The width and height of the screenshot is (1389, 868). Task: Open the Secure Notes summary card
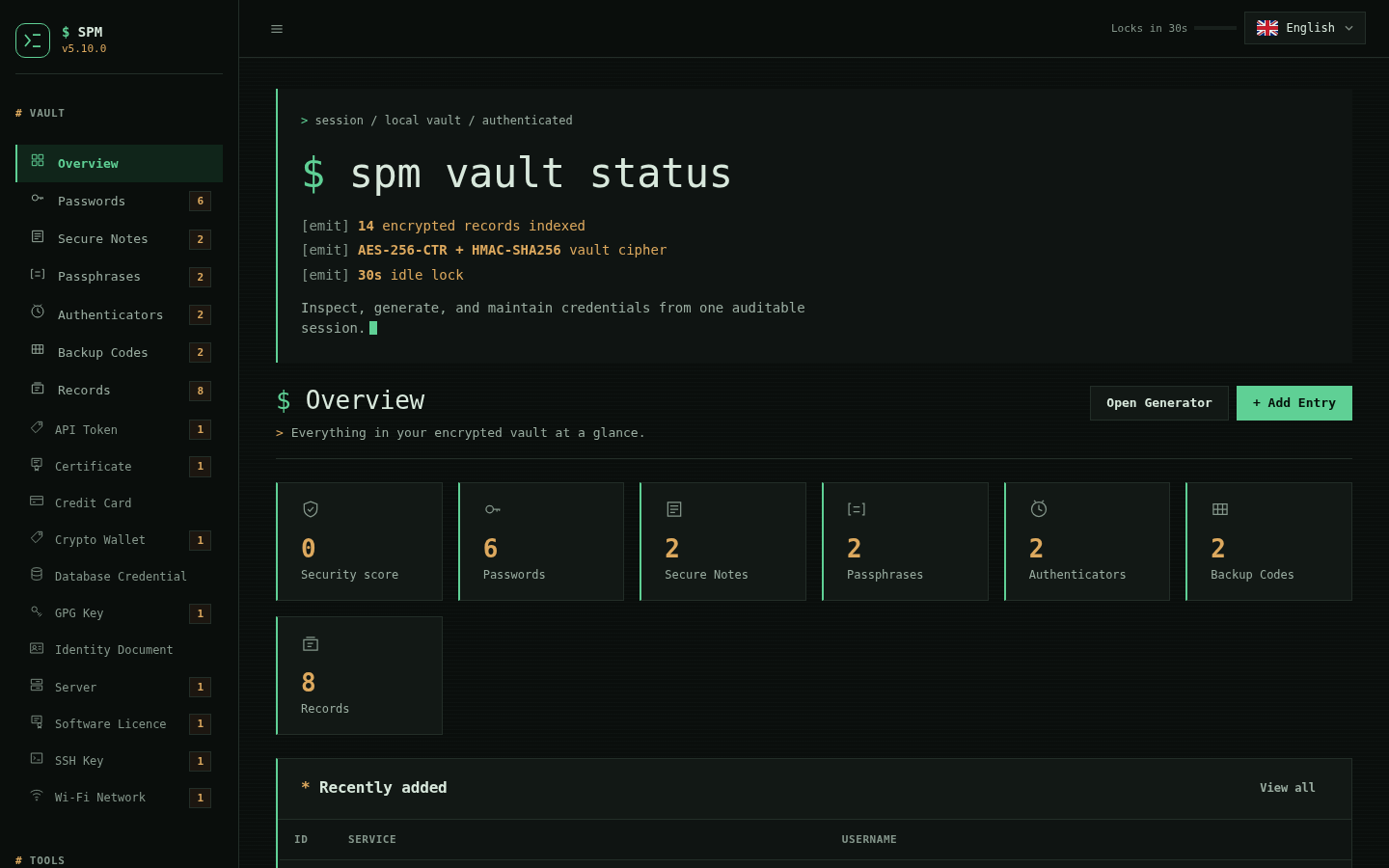pyautogui.click(x=722, y=541)
